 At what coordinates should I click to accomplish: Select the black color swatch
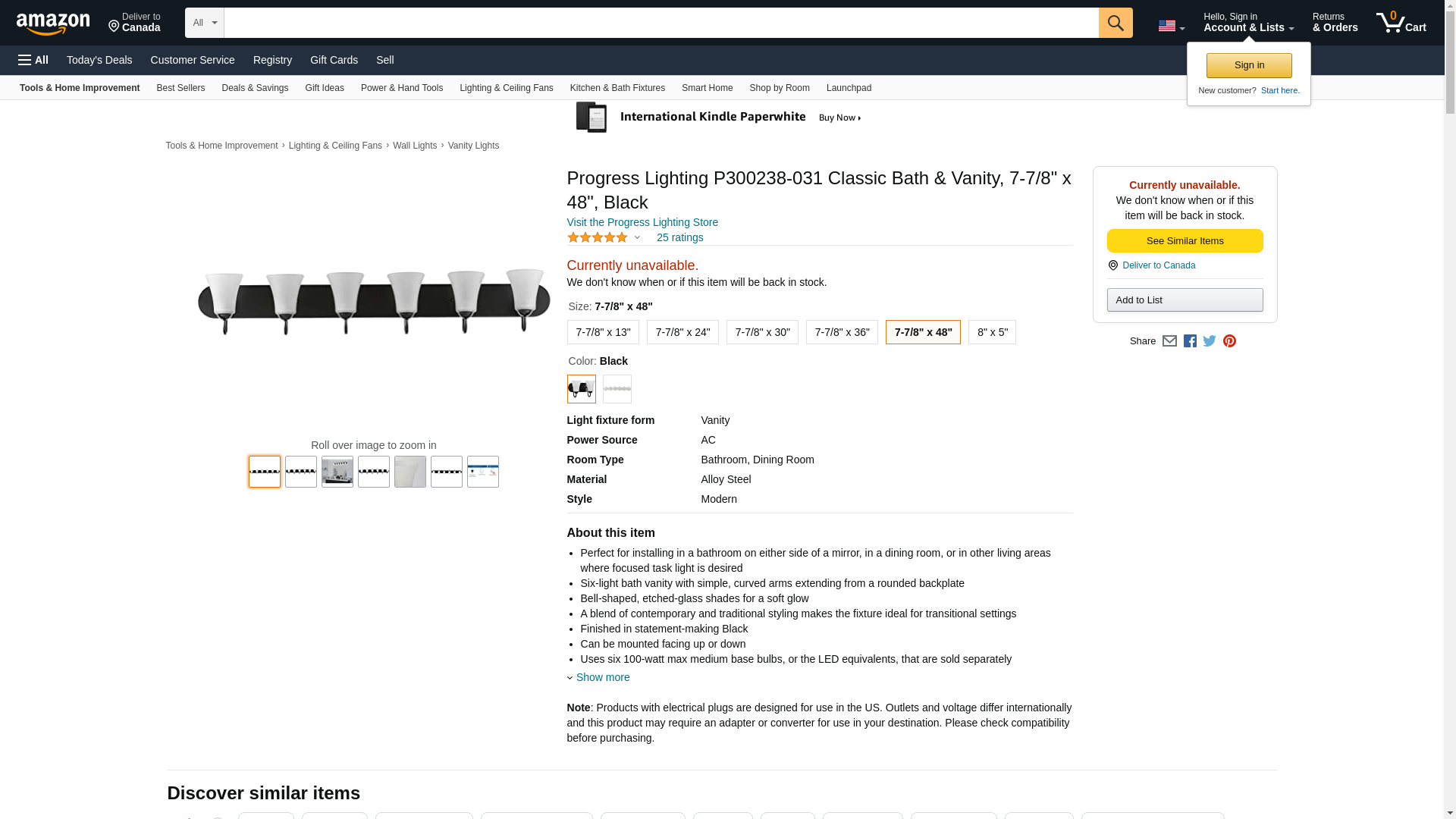[x=582, y=389]
